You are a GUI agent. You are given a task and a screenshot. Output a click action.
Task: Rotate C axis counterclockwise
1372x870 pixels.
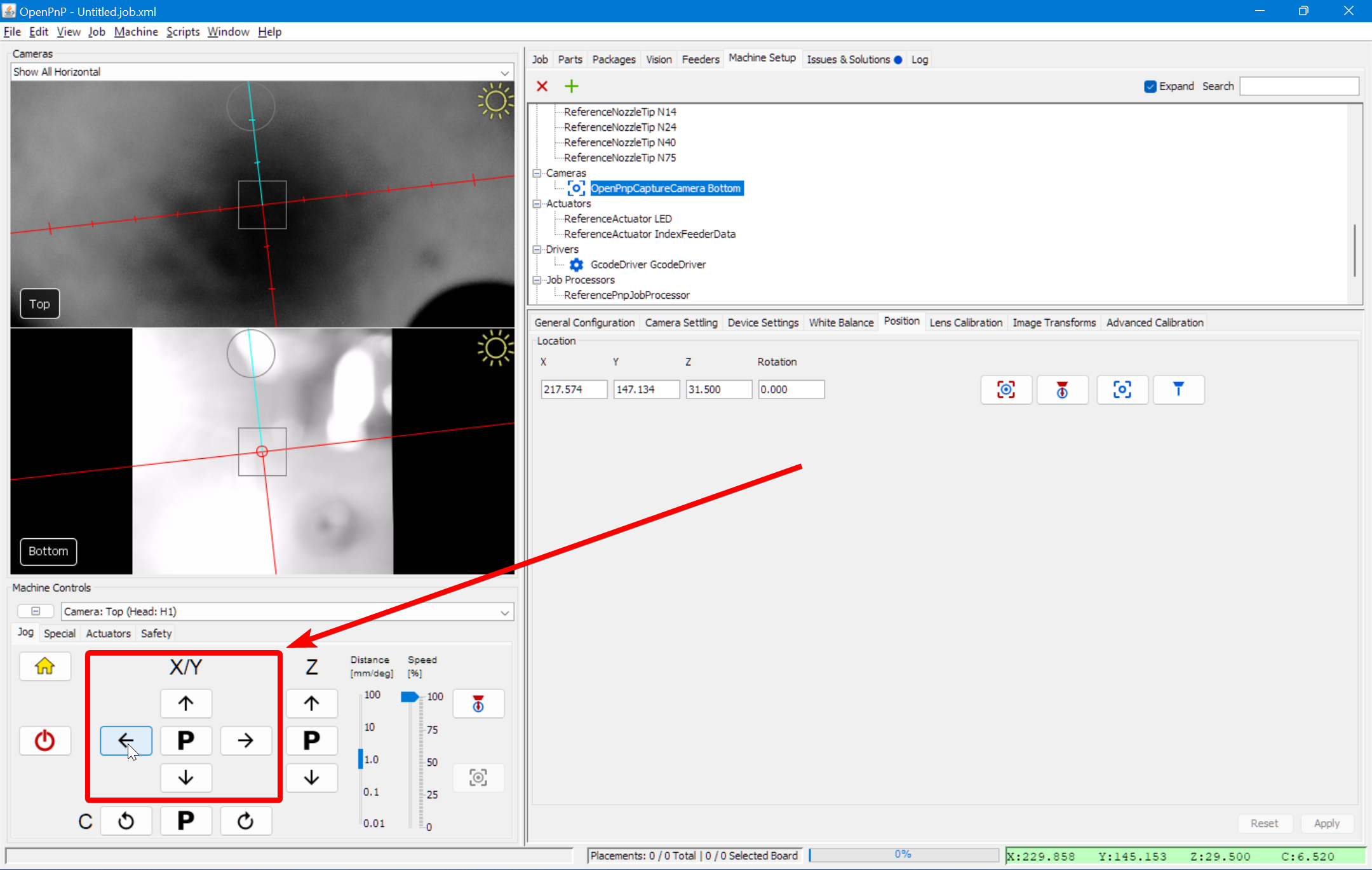pyautogui.click(x=126, y=821)
